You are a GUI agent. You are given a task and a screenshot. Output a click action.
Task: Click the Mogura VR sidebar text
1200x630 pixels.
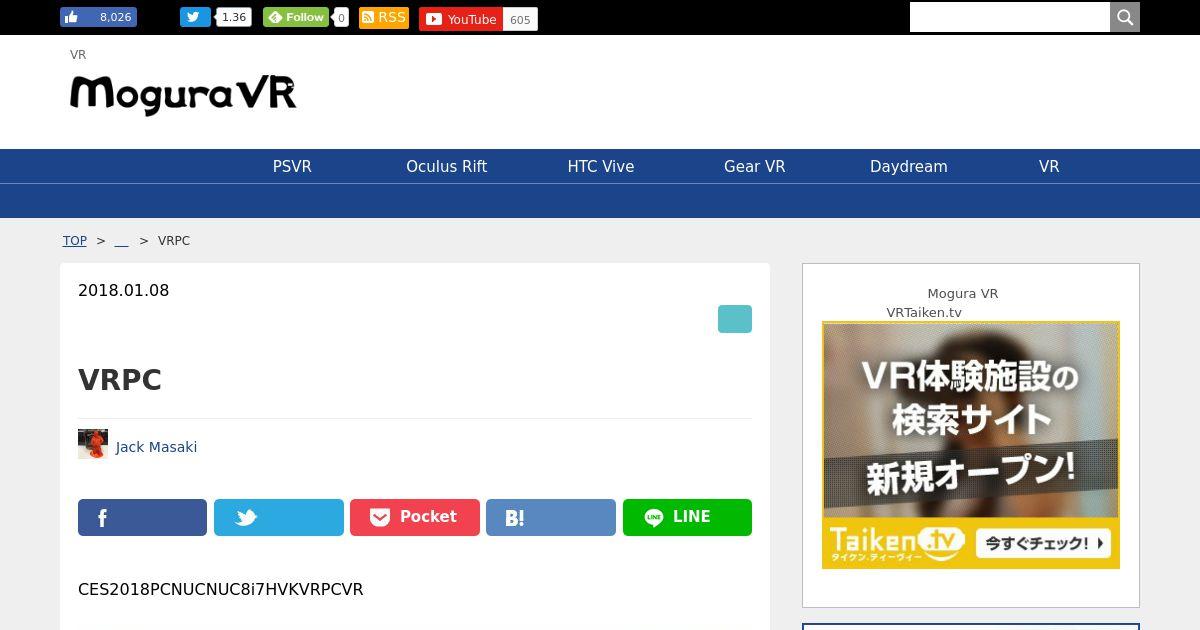point(963,294)
